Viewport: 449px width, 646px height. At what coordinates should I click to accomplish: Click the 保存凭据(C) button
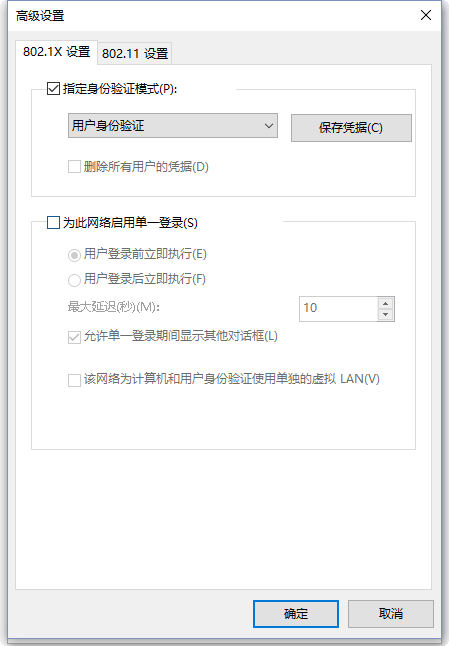click(x=351, y=128)
